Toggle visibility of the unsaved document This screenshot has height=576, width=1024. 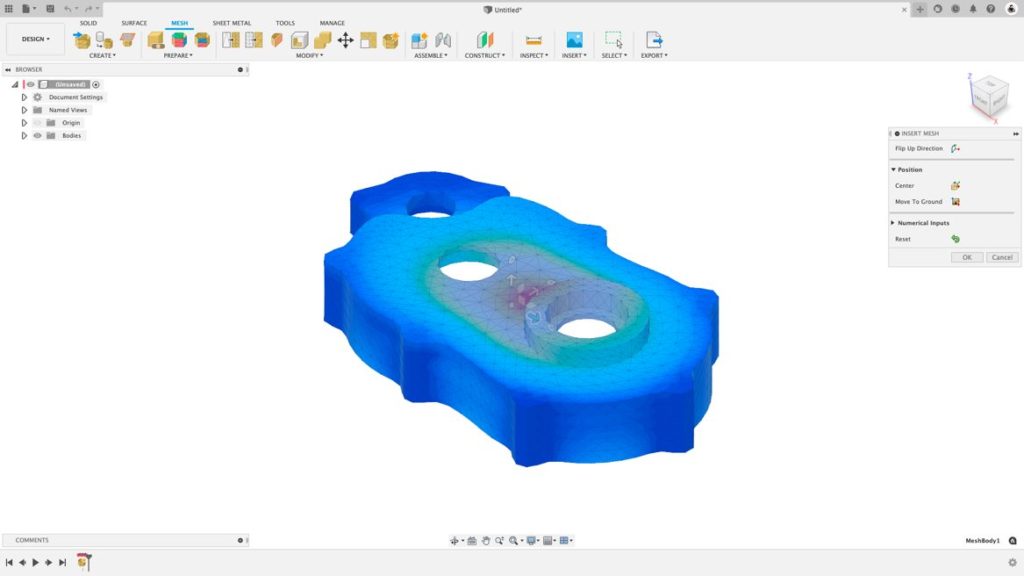tap(30, 84)
